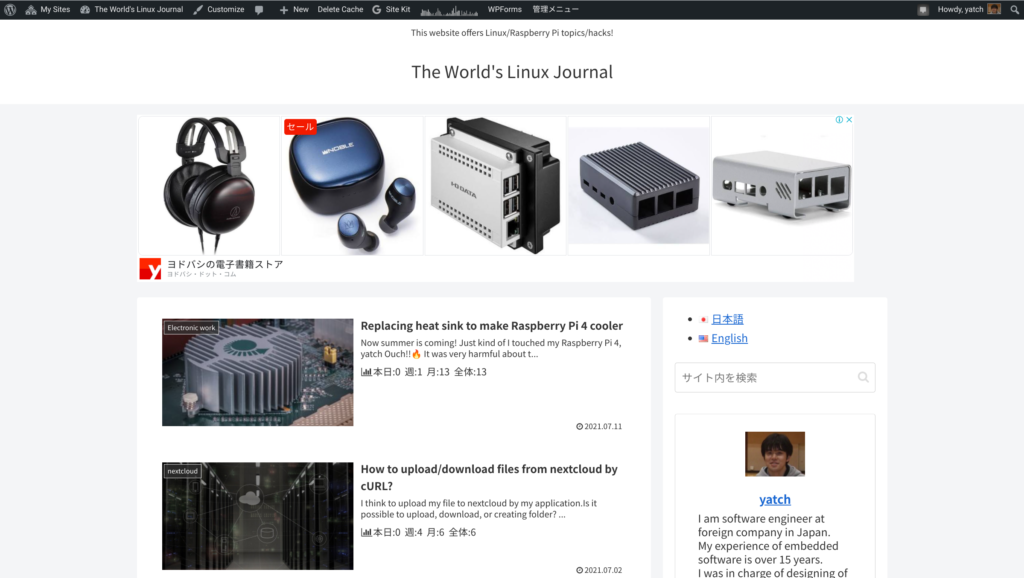Image resolution: width=1024 pixels, height=578 pixels.
Task: Click the site title The World's Linux Journal
Action: (512, 72)
